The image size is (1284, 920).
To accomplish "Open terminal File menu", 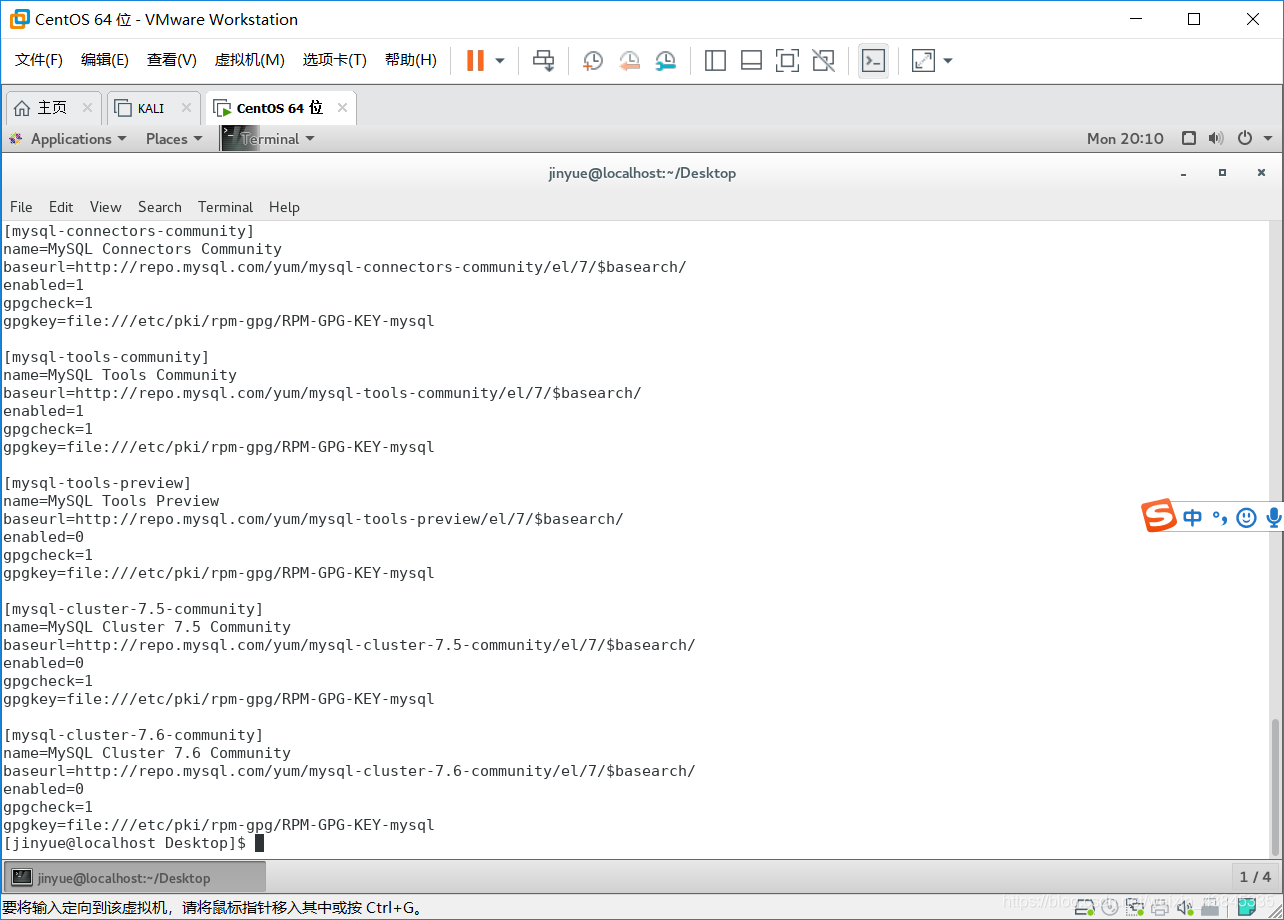I will pyautogui.click(x=21, y=207).
